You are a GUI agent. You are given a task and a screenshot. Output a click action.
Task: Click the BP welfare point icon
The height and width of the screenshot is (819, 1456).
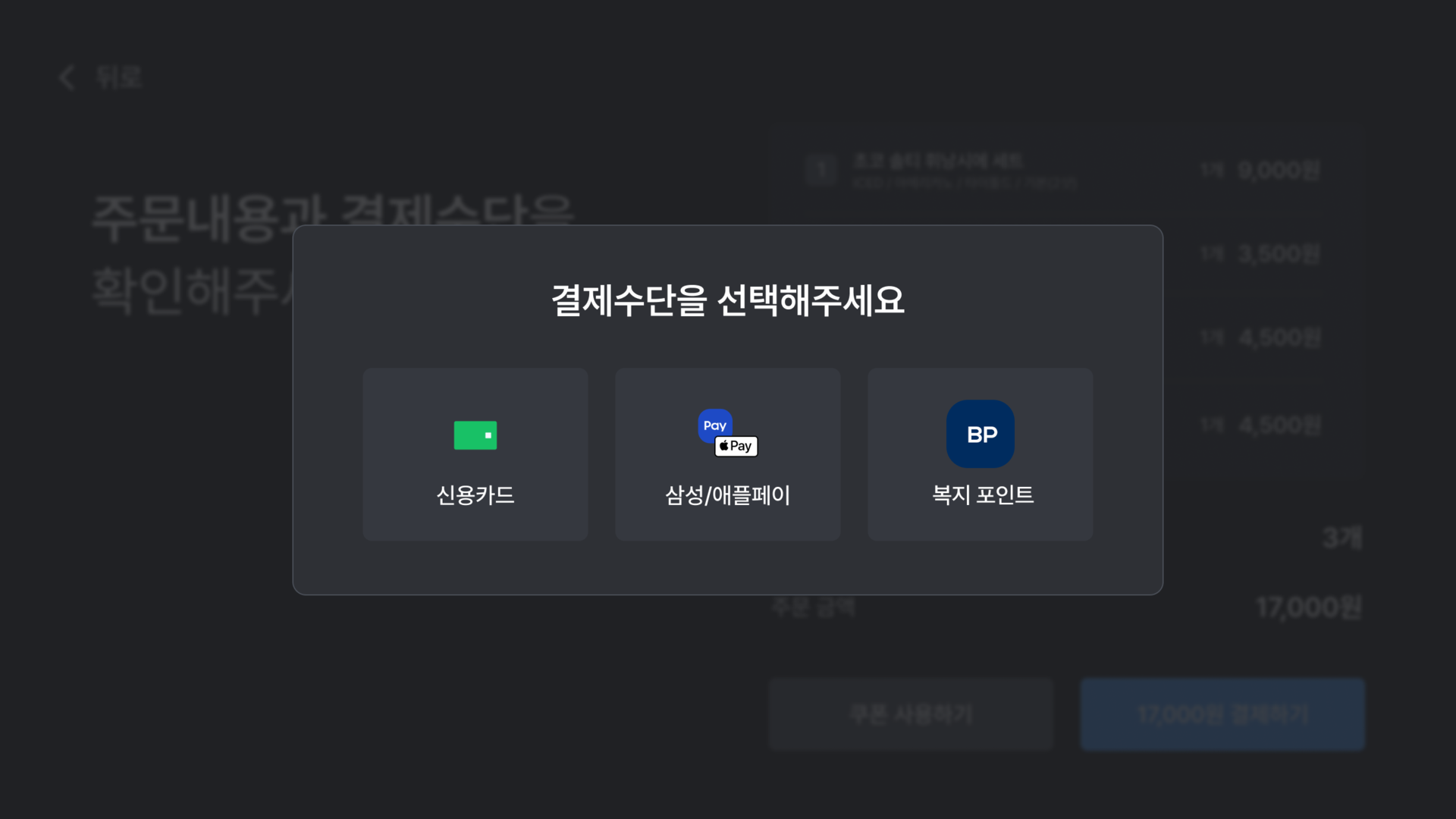[981, 434]
